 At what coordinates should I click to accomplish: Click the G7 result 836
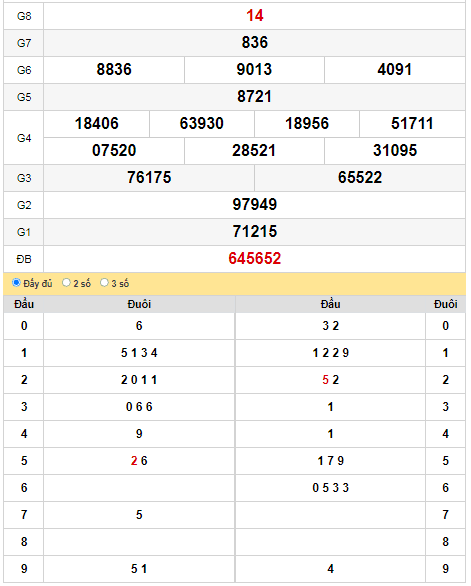[255, 43]
